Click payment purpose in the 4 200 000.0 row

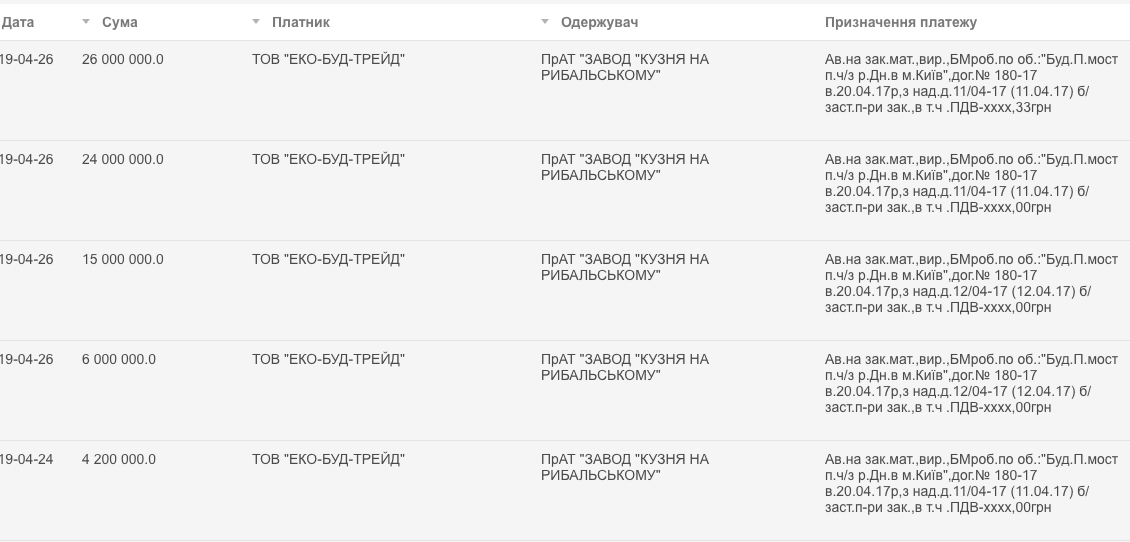pos(971,484)
